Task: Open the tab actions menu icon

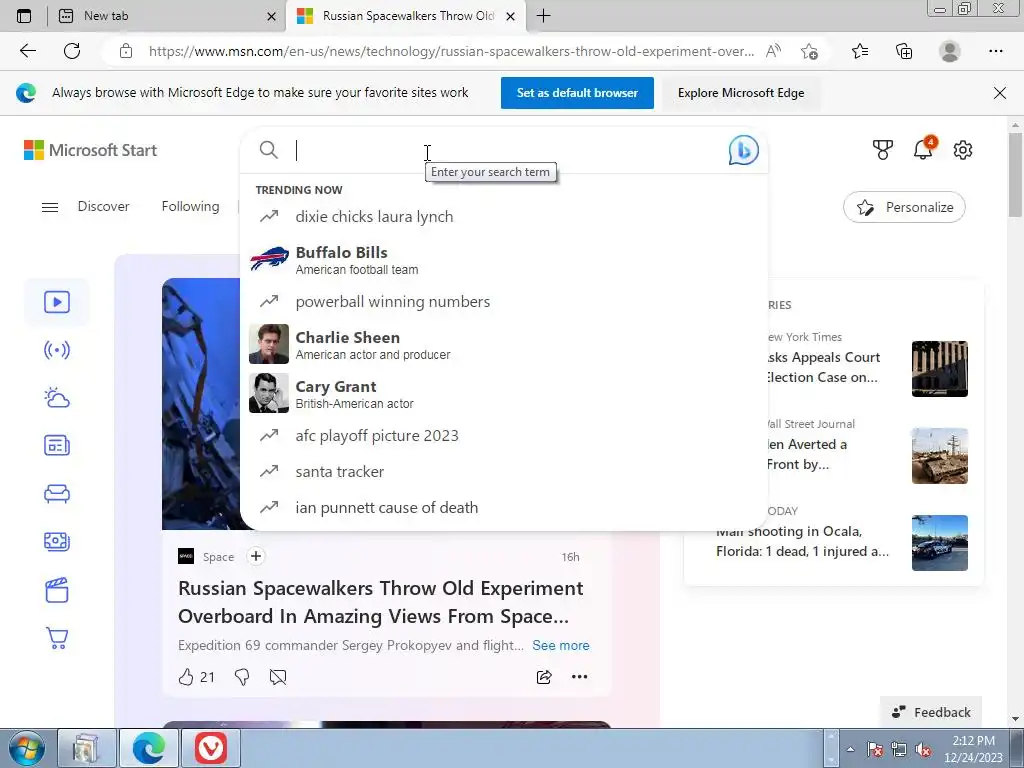Action: coord(24,16)
